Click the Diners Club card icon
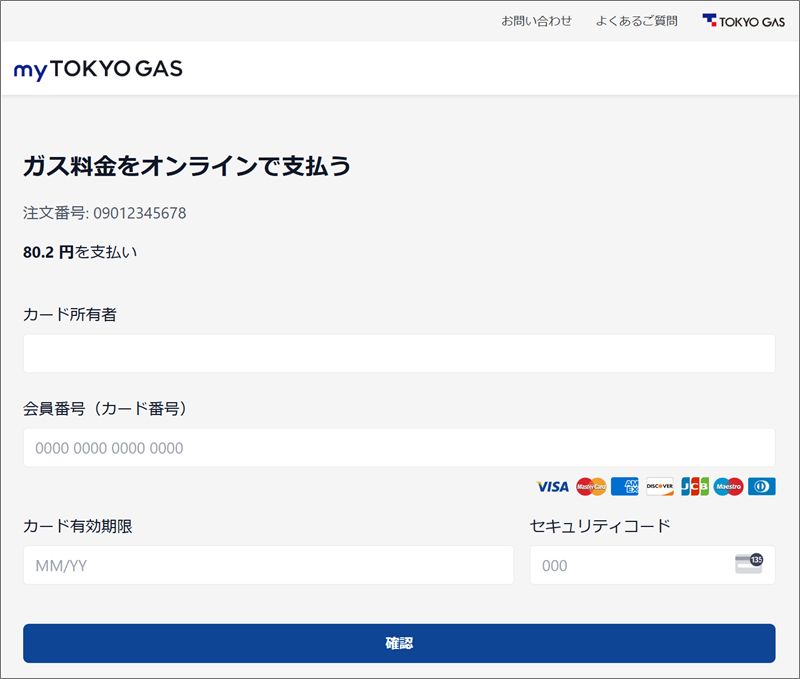This screenshot has height=679, width=800. pyautogui.click(x=762, y=487)
